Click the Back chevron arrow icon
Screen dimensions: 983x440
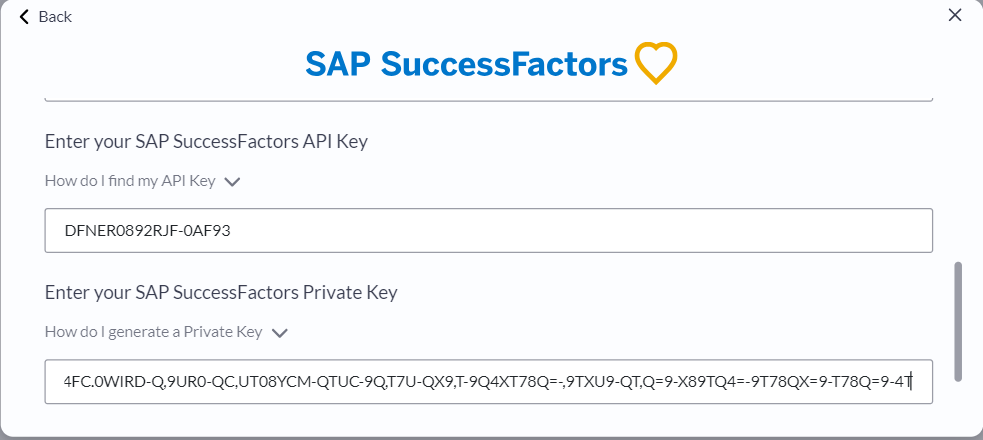point(24,17)
